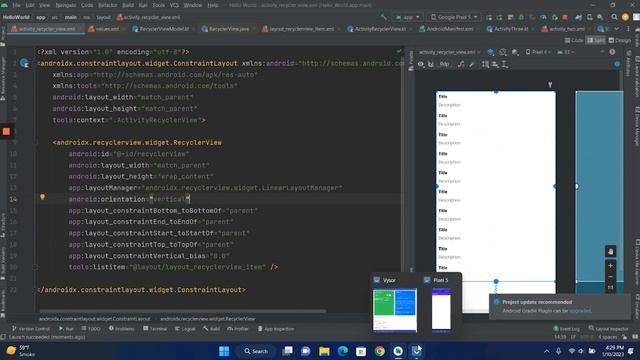Switch editor to Split view mode

coord(596,40)
